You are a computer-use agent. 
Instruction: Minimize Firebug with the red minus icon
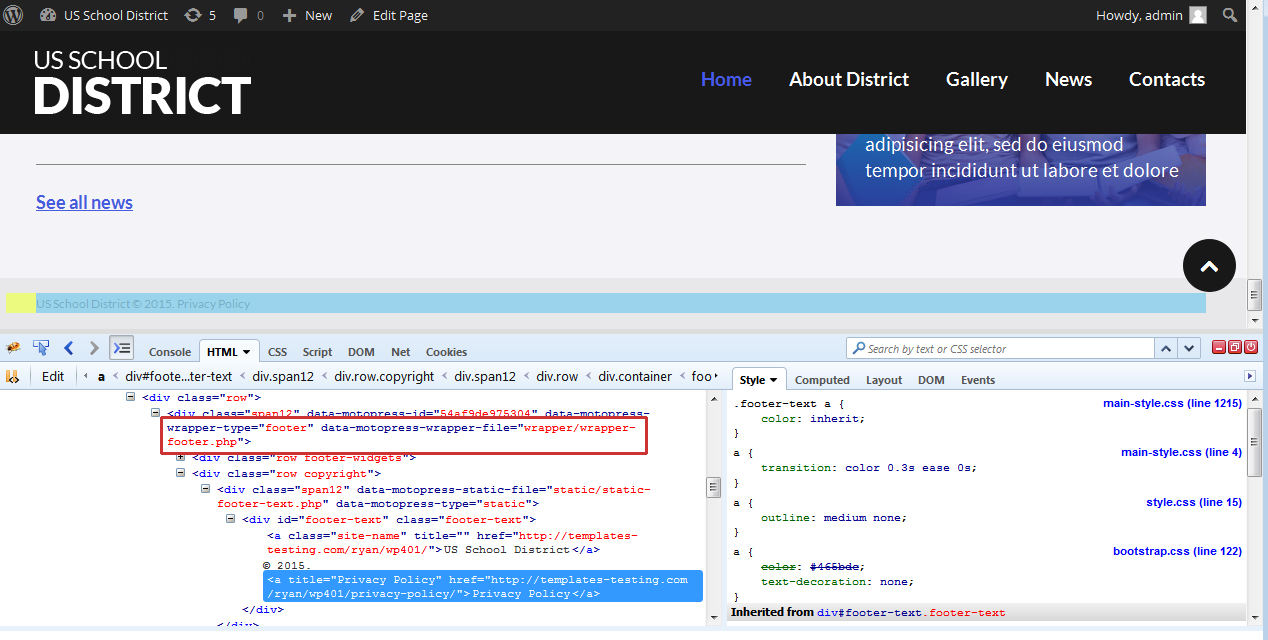[x=1219, y=347]
